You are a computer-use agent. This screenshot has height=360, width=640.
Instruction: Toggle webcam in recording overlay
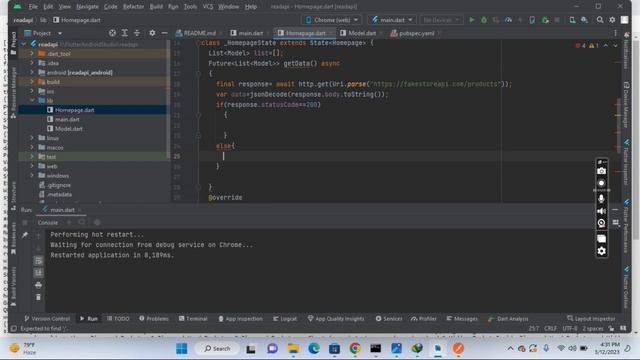coord(601,223)
